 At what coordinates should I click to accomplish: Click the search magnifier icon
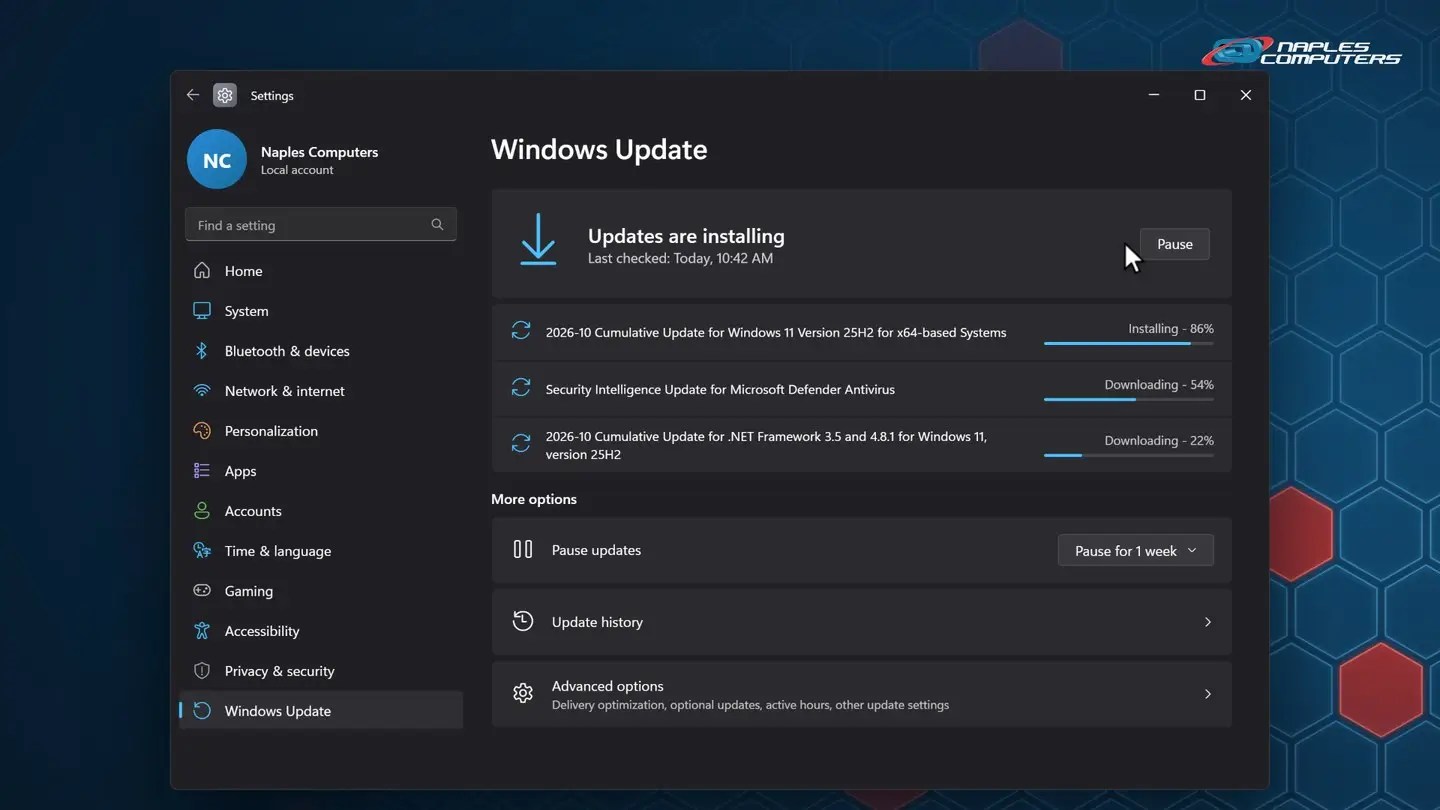[437, 225]
